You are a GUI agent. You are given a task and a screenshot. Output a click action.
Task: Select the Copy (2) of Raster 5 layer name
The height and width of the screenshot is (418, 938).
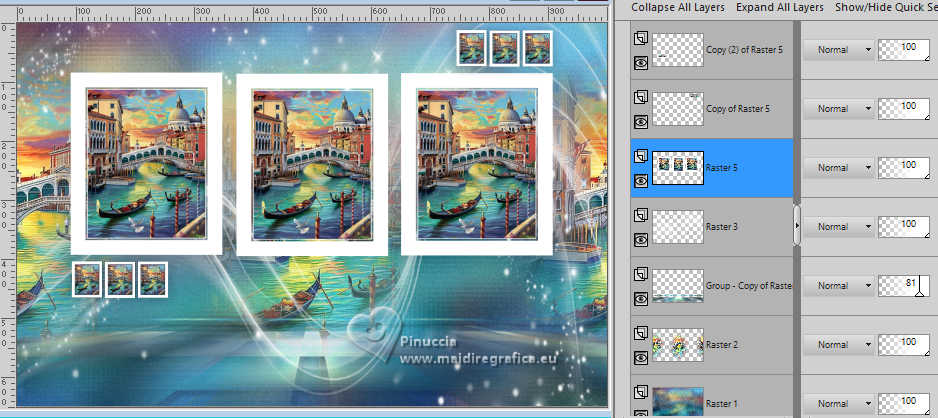pyautogui.click(x=744, y=50)
